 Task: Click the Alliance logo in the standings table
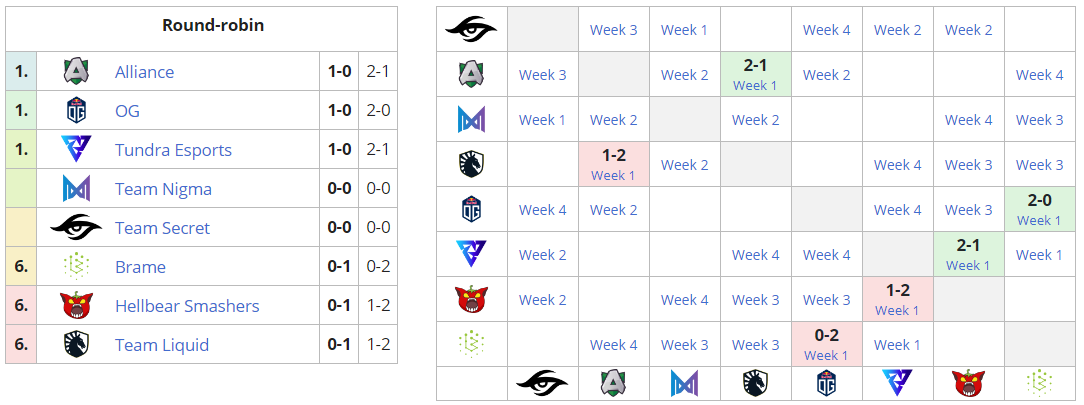(x=77, y=72)
